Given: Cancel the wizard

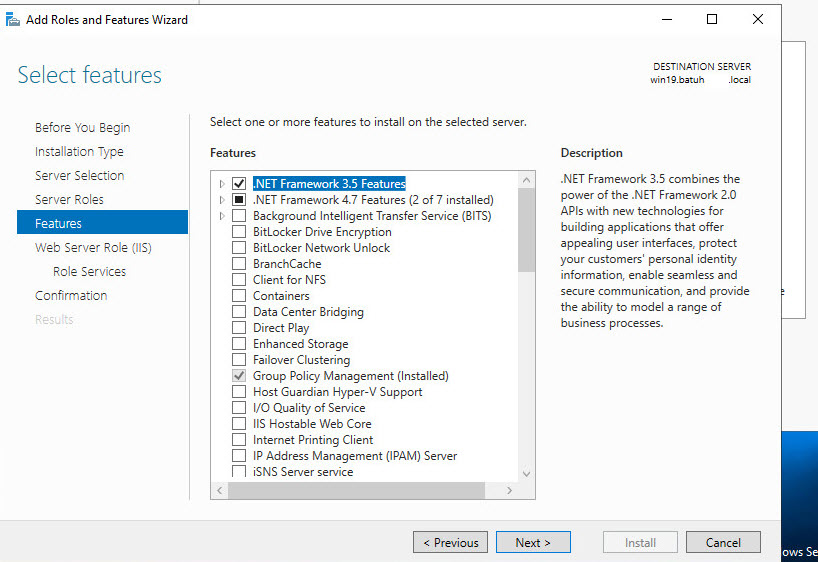Looking at the screenshot, I should [723, 542].
